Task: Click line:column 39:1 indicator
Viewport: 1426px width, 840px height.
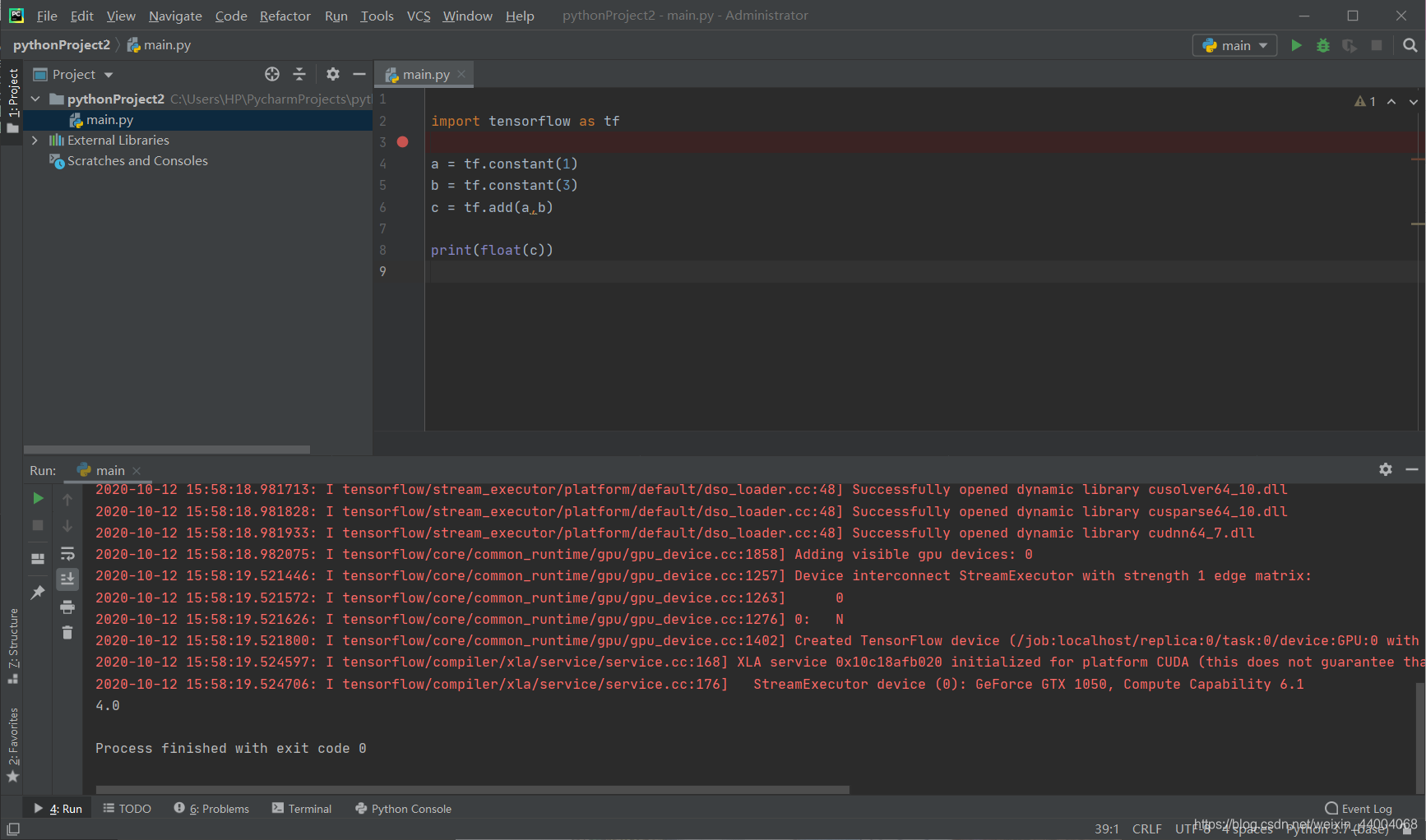Action: click(1106, 828)
